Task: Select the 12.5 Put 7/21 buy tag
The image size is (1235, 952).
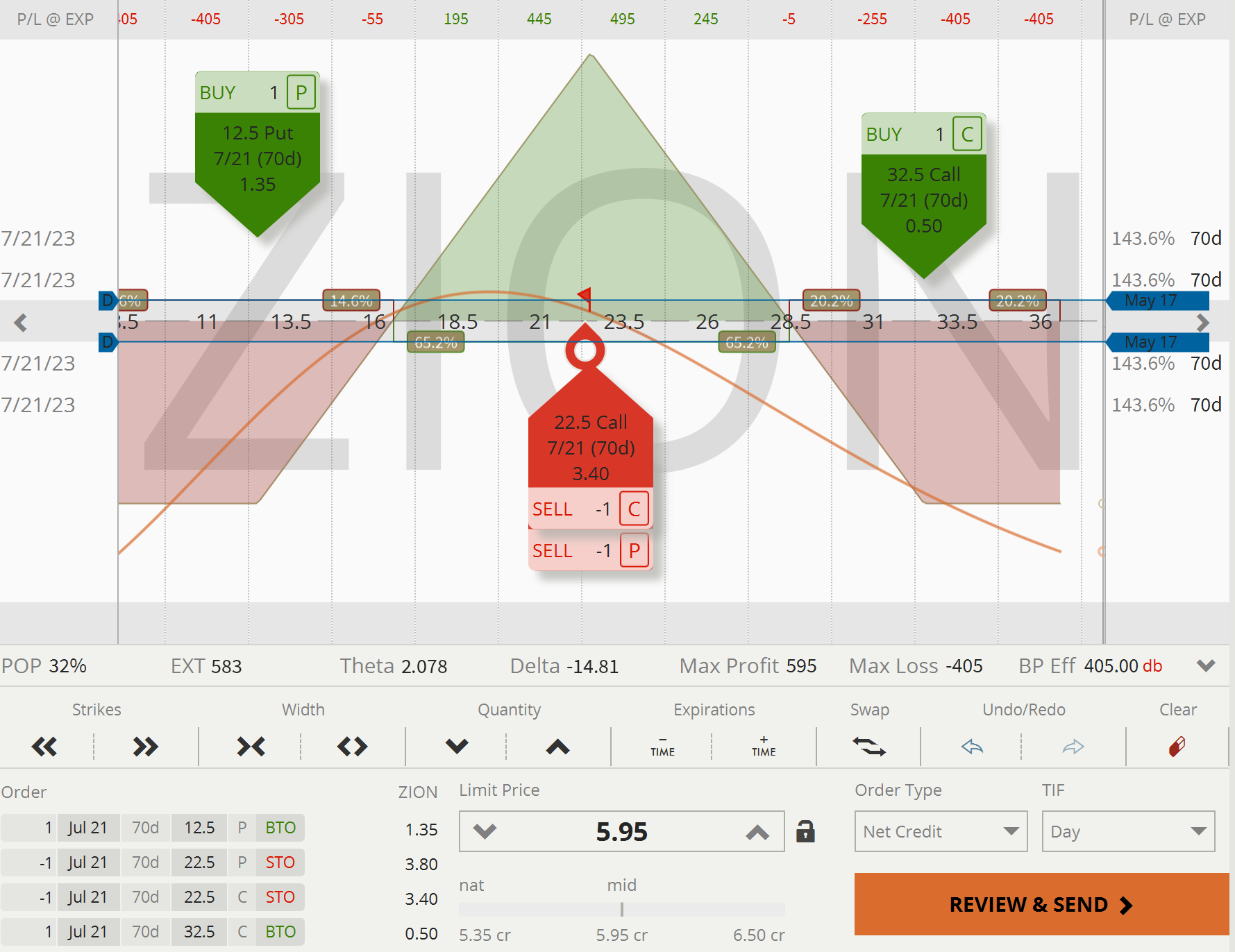Action: [258, 160]
